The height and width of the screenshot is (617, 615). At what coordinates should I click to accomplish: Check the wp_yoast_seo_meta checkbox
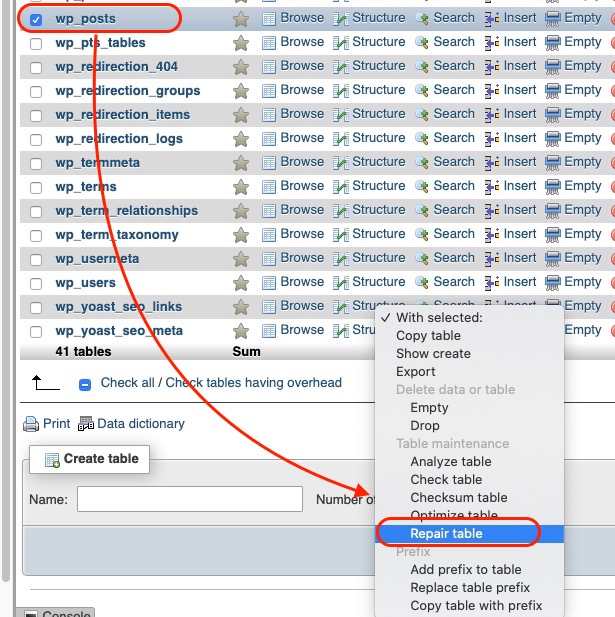click(x=36, y=331)
